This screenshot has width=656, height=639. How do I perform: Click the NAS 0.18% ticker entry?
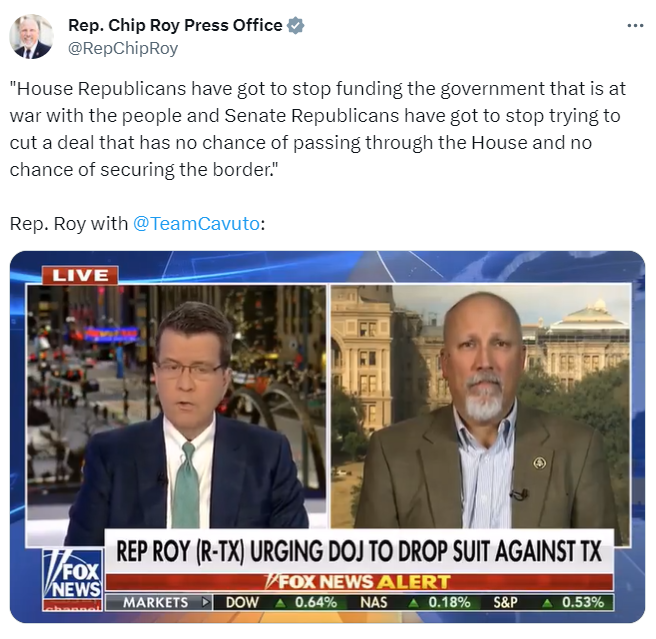point(415,602)
